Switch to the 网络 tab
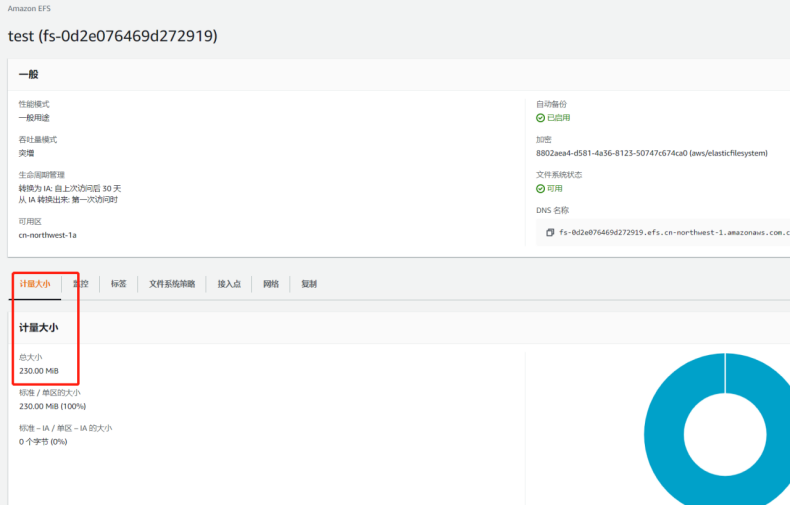This screenshot has width=790, height=505. coord(271,284)
